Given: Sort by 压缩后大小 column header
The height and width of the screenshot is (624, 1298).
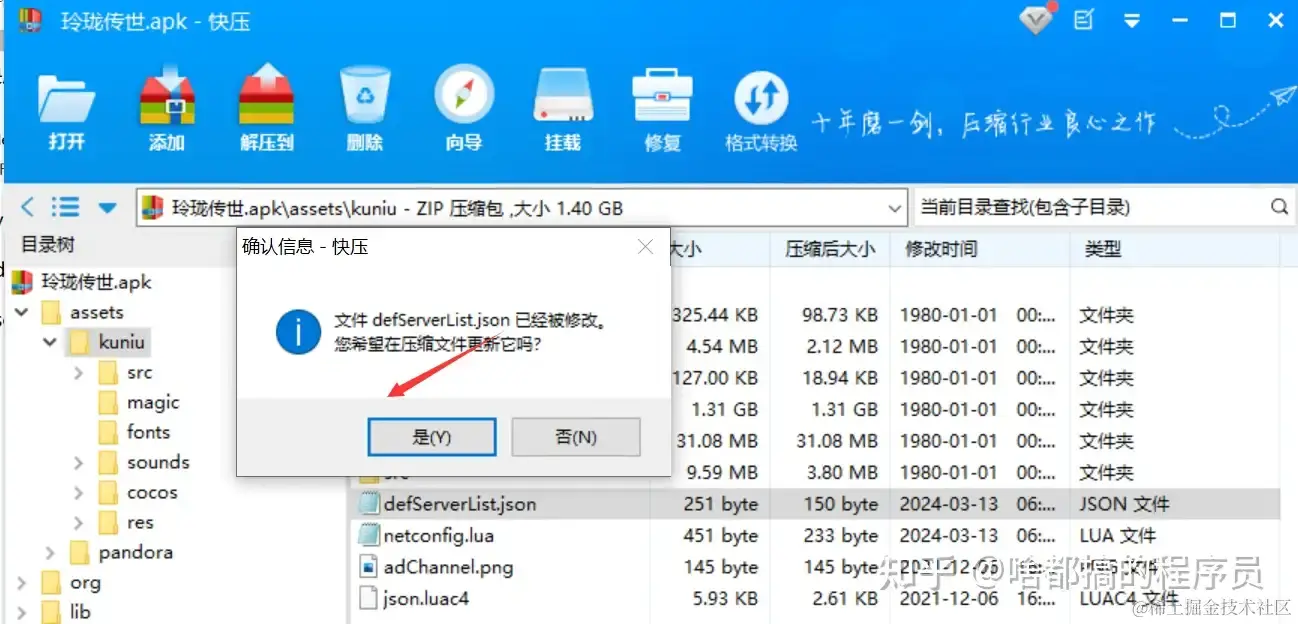Looking at the screenshot, I should click(830, 249).
